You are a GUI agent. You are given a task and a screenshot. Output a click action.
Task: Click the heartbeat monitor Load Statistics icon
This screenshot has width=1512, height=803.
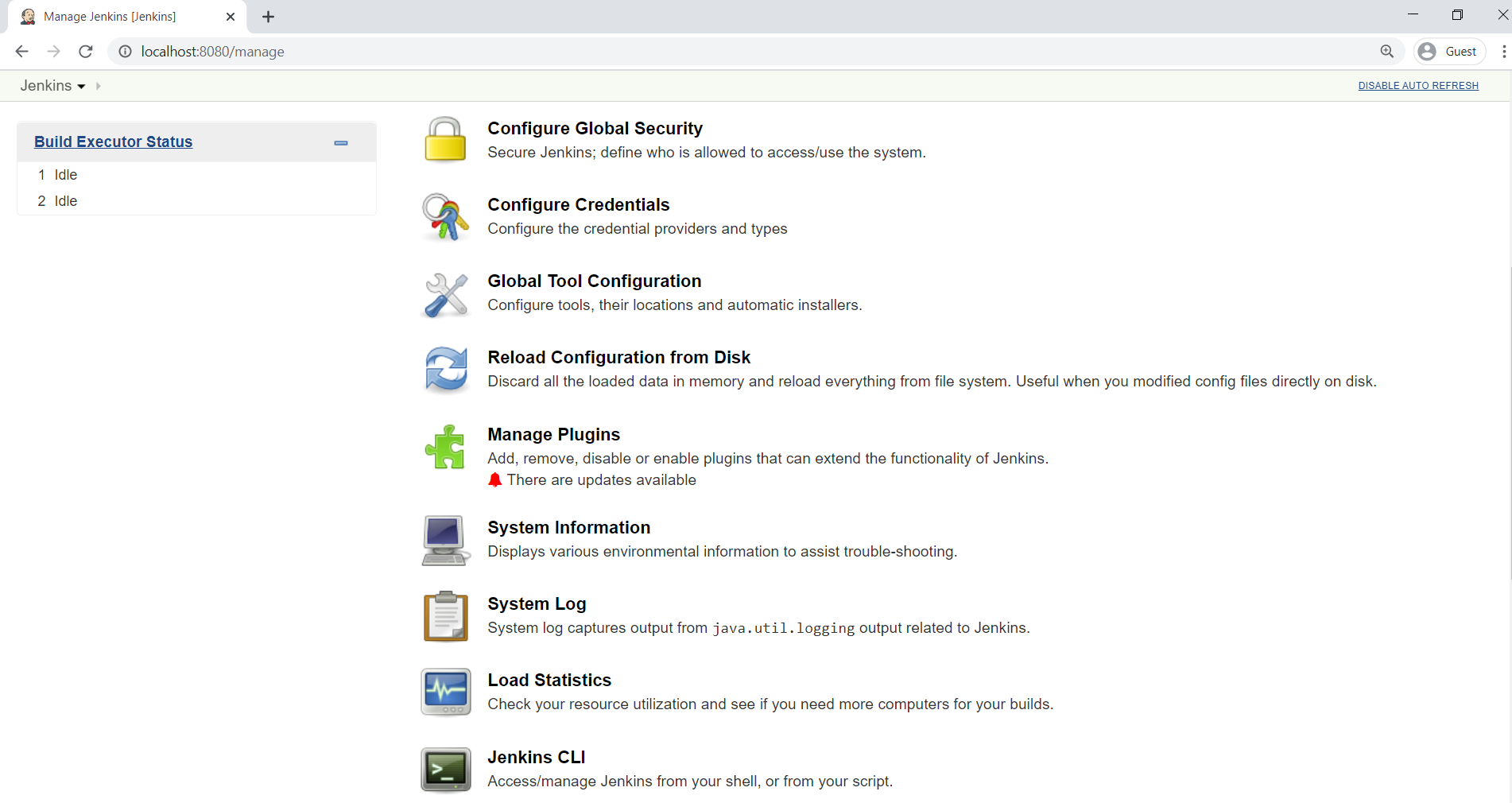pyautogui.click(x=446, y=692)
